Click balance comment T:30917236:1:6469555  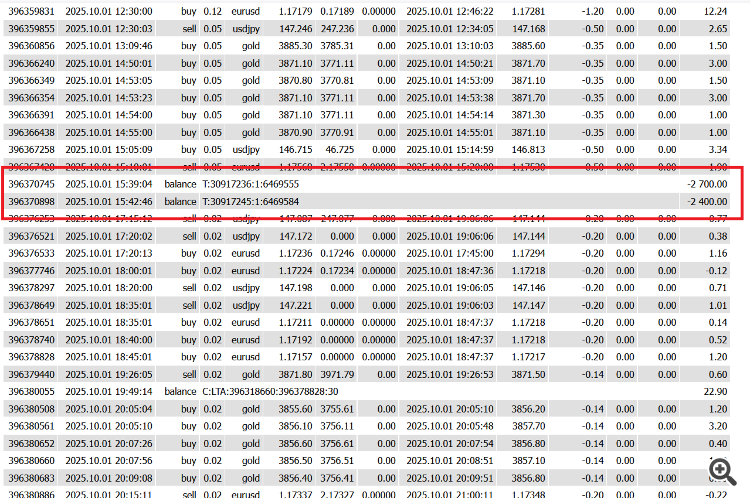251,184
